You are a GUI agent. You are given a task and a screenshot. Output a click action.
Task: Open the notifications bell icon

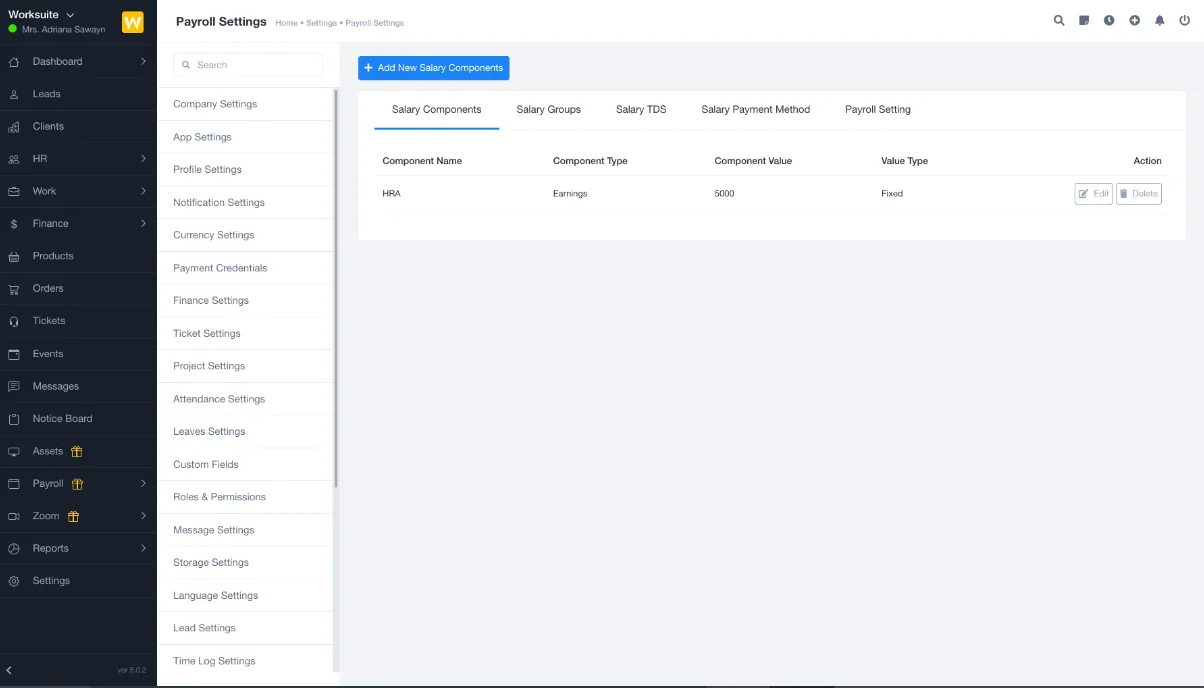[x=1160, y=21]
